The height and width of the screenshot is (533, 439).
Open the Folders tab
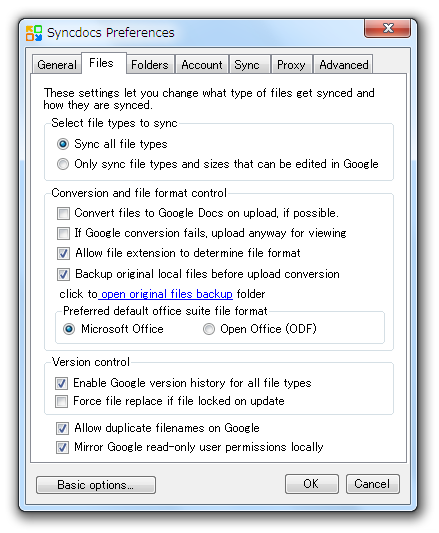150,64
